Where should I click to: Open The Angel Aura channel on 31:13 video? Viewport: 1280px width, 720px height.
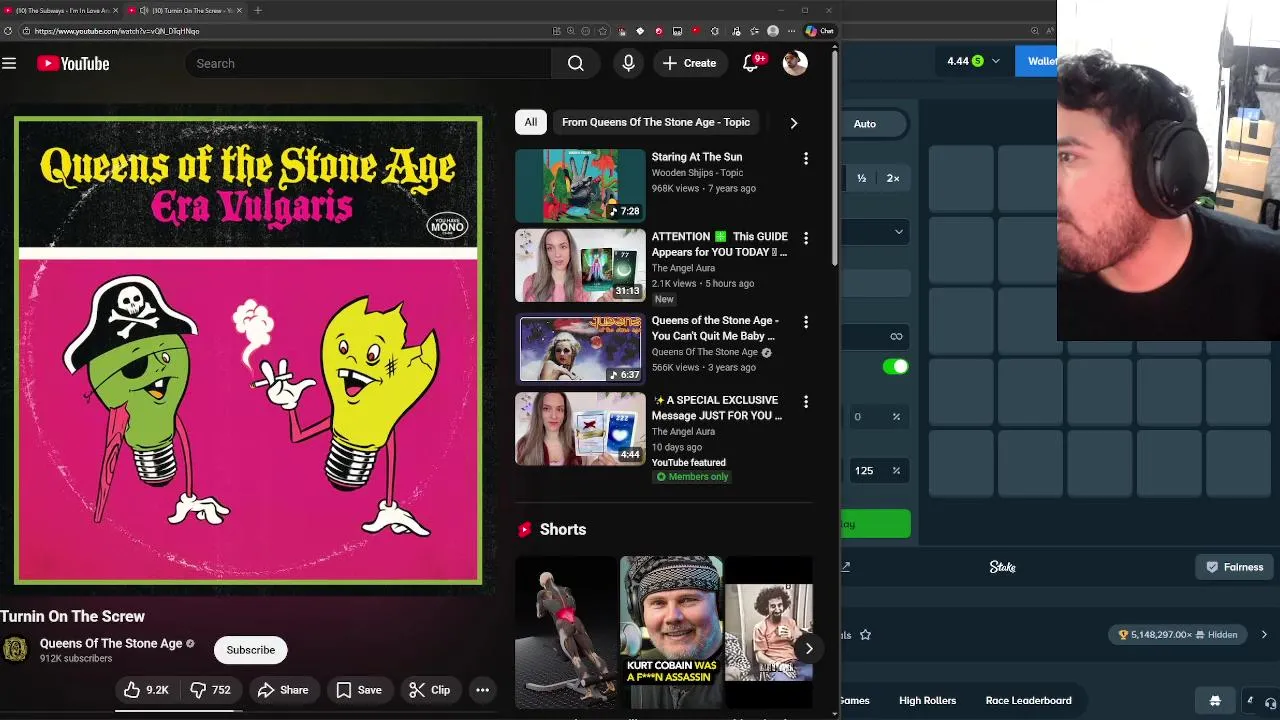tap(683, 268)
